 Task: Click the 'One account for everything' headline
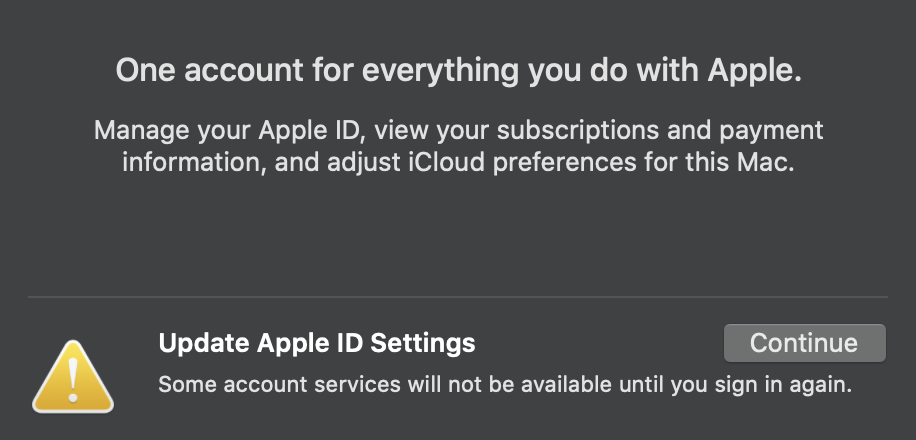458,72
